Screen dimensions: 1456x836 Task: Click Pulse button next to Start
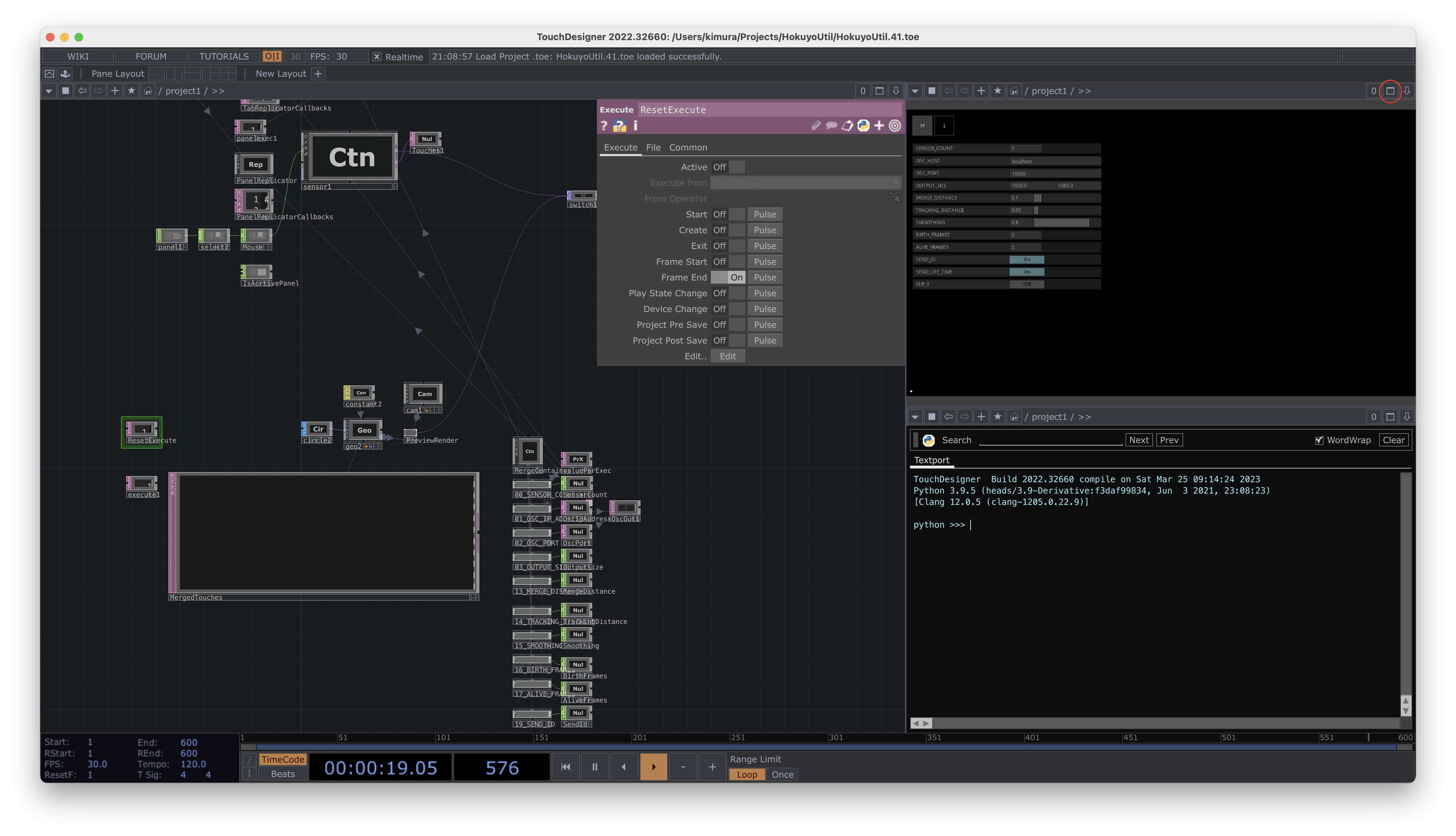(765, 214)
